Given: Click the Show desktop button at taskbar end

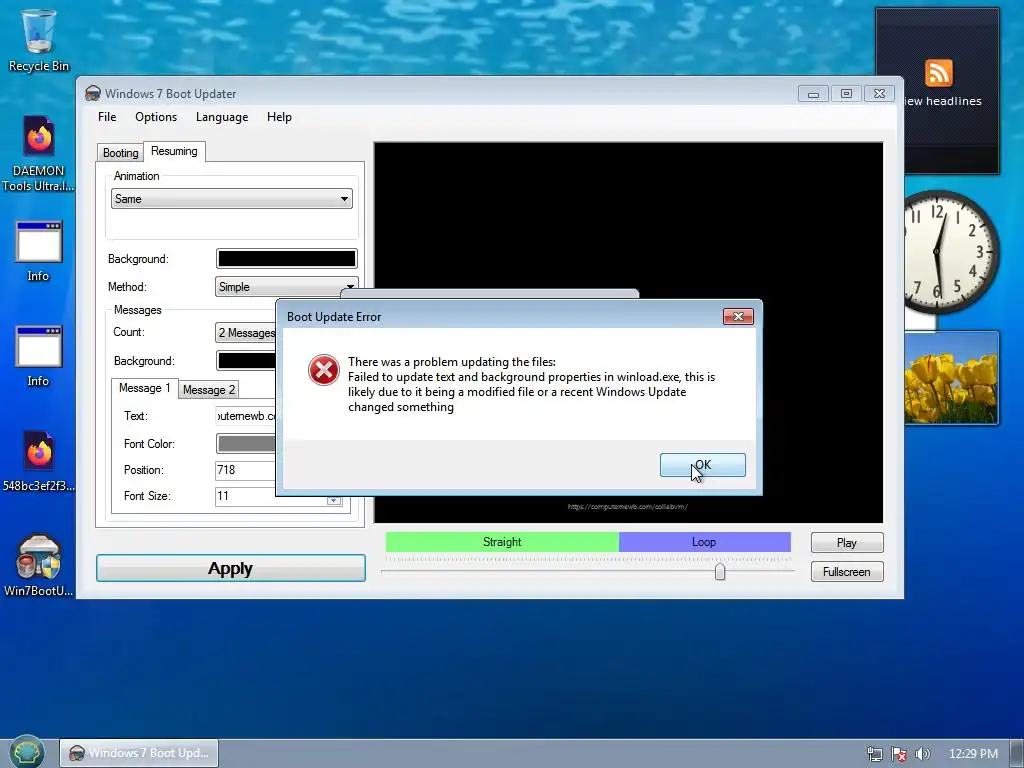Looking at the screenshot, I should [1016, 754].
